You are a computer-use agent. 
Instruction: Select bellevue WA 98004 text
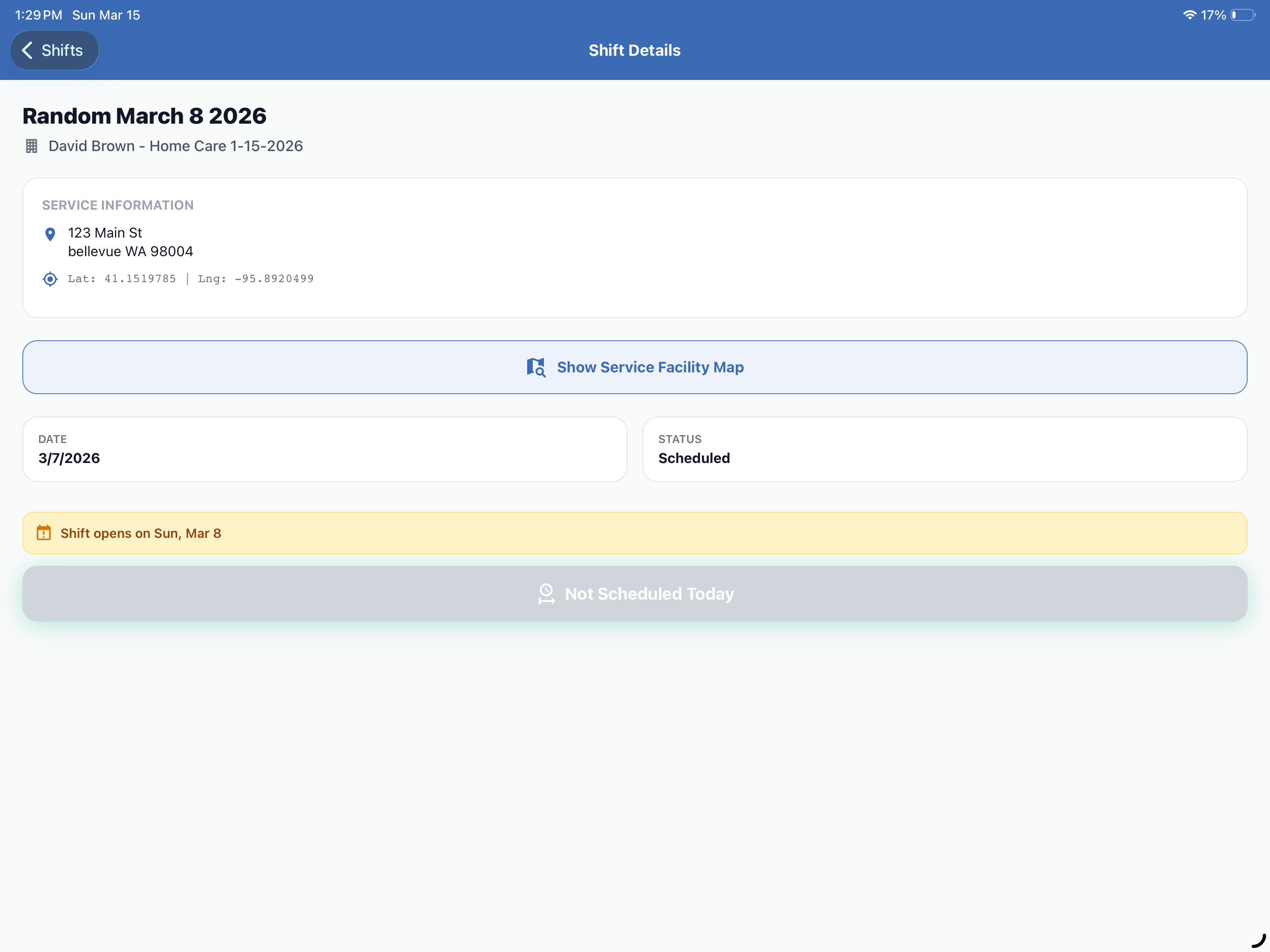coord(130,251)
